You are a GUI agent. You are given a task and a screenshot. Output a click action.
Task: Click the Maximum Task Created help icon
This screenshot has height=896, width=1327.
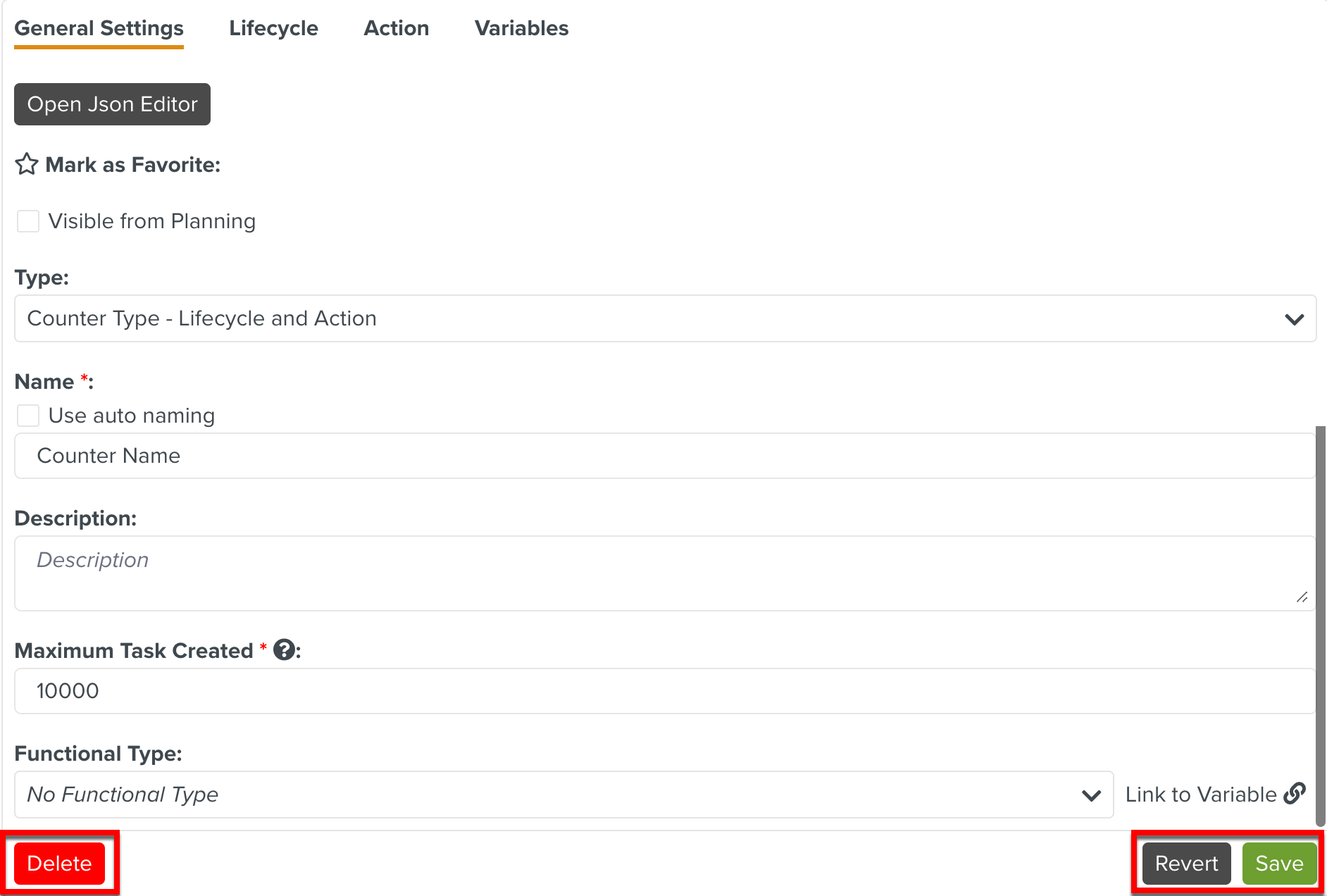[x=284, y=649]
